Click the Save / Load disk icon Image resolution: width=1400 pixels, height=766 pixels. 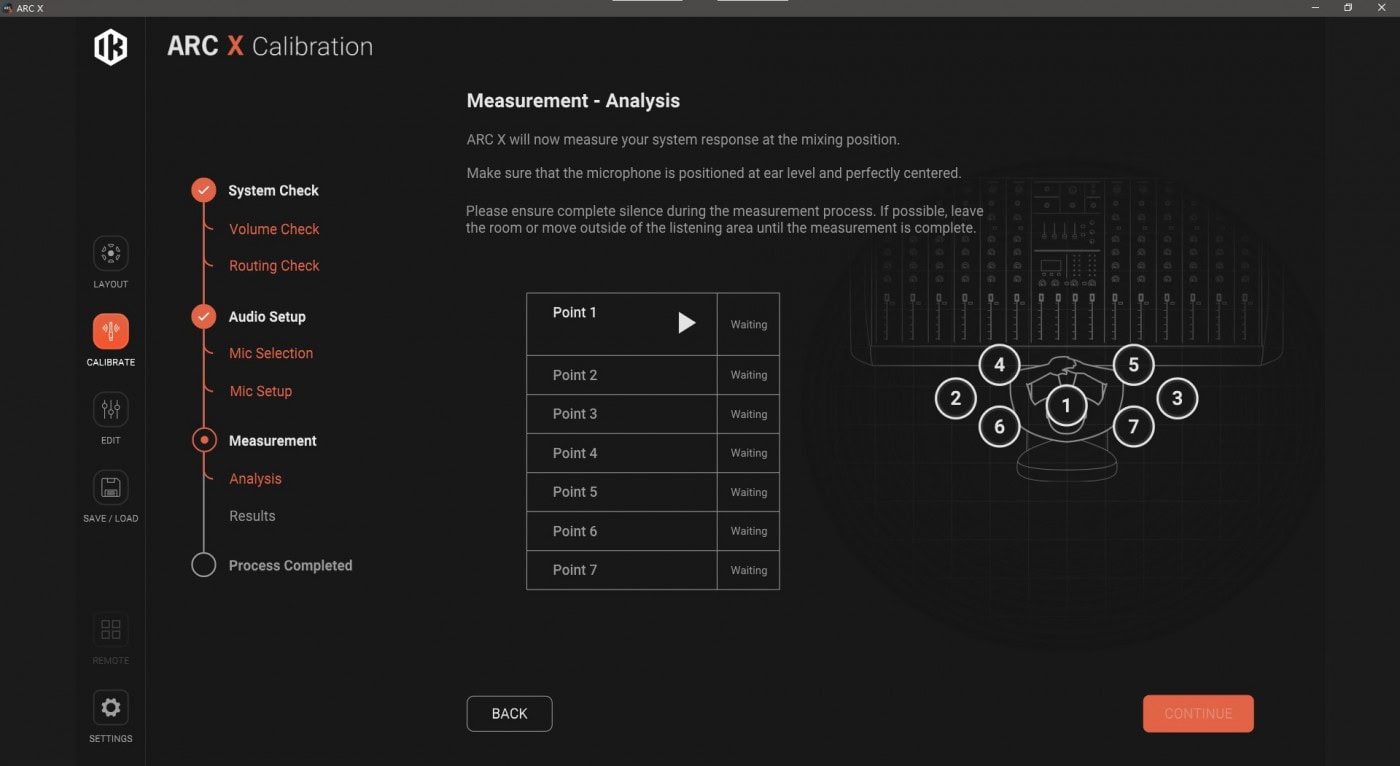pos(110,488)
